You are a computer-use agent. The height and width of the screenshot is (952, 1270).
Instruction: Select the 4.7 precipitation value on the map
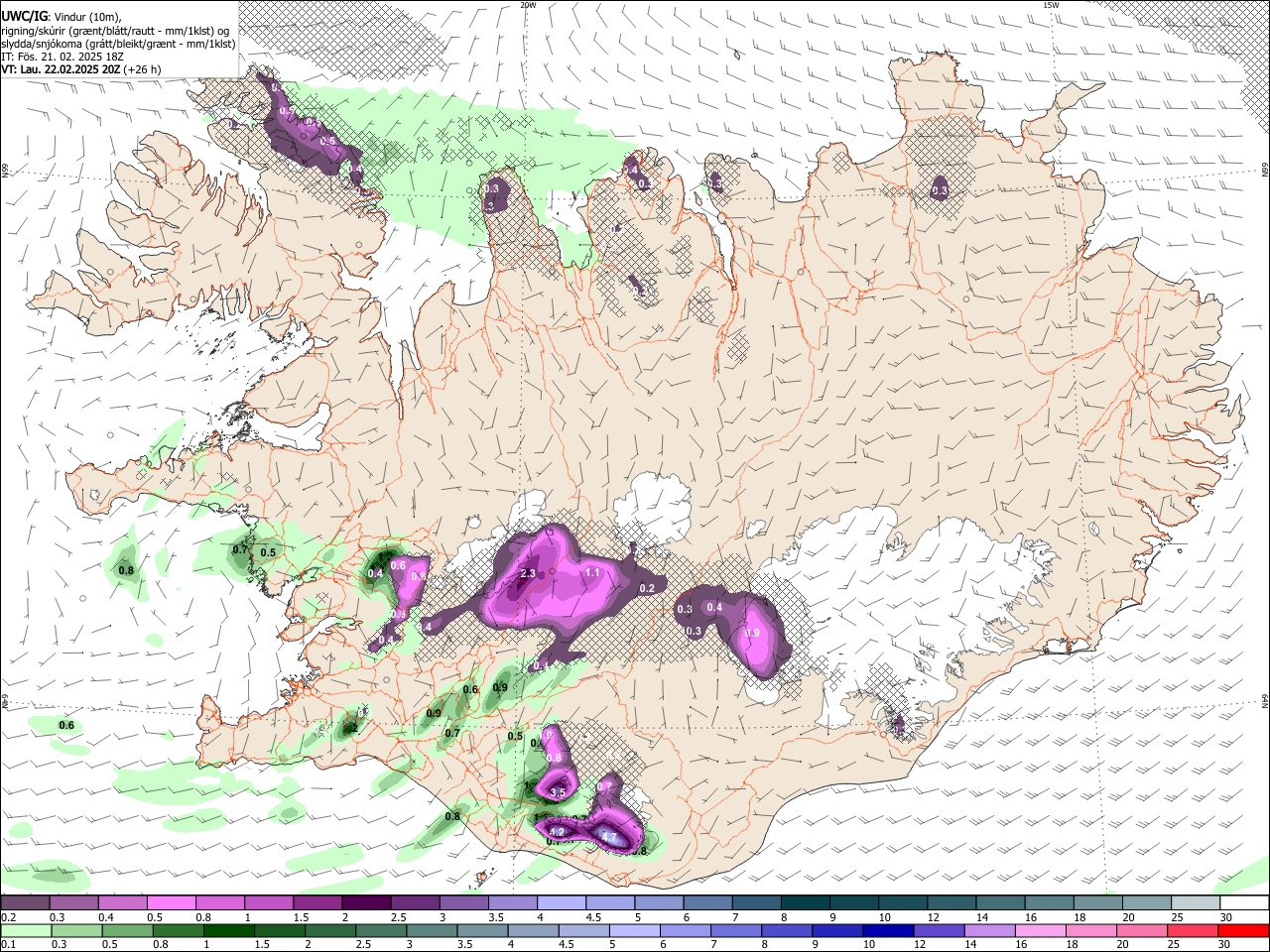(609, 838)
